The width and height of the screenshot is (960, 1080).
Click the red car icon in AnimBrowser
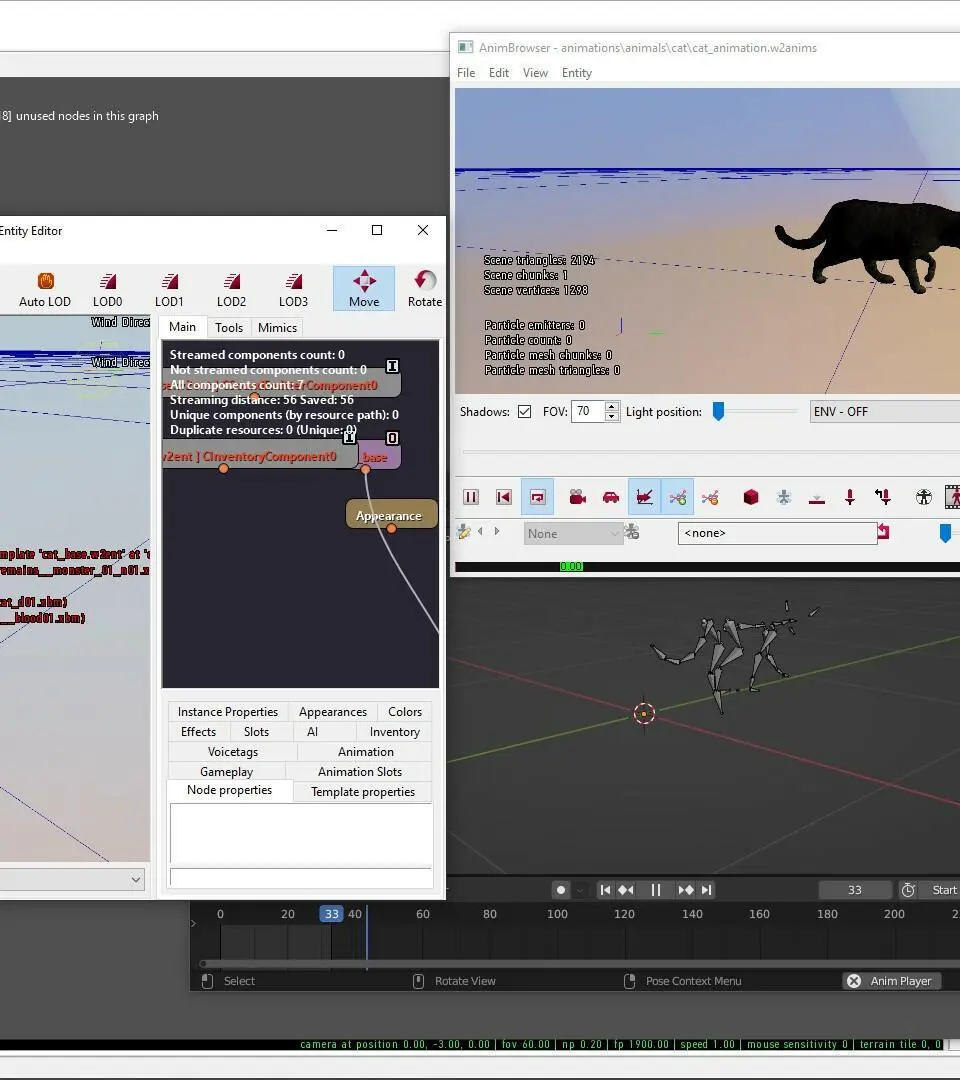click(611, 497)
